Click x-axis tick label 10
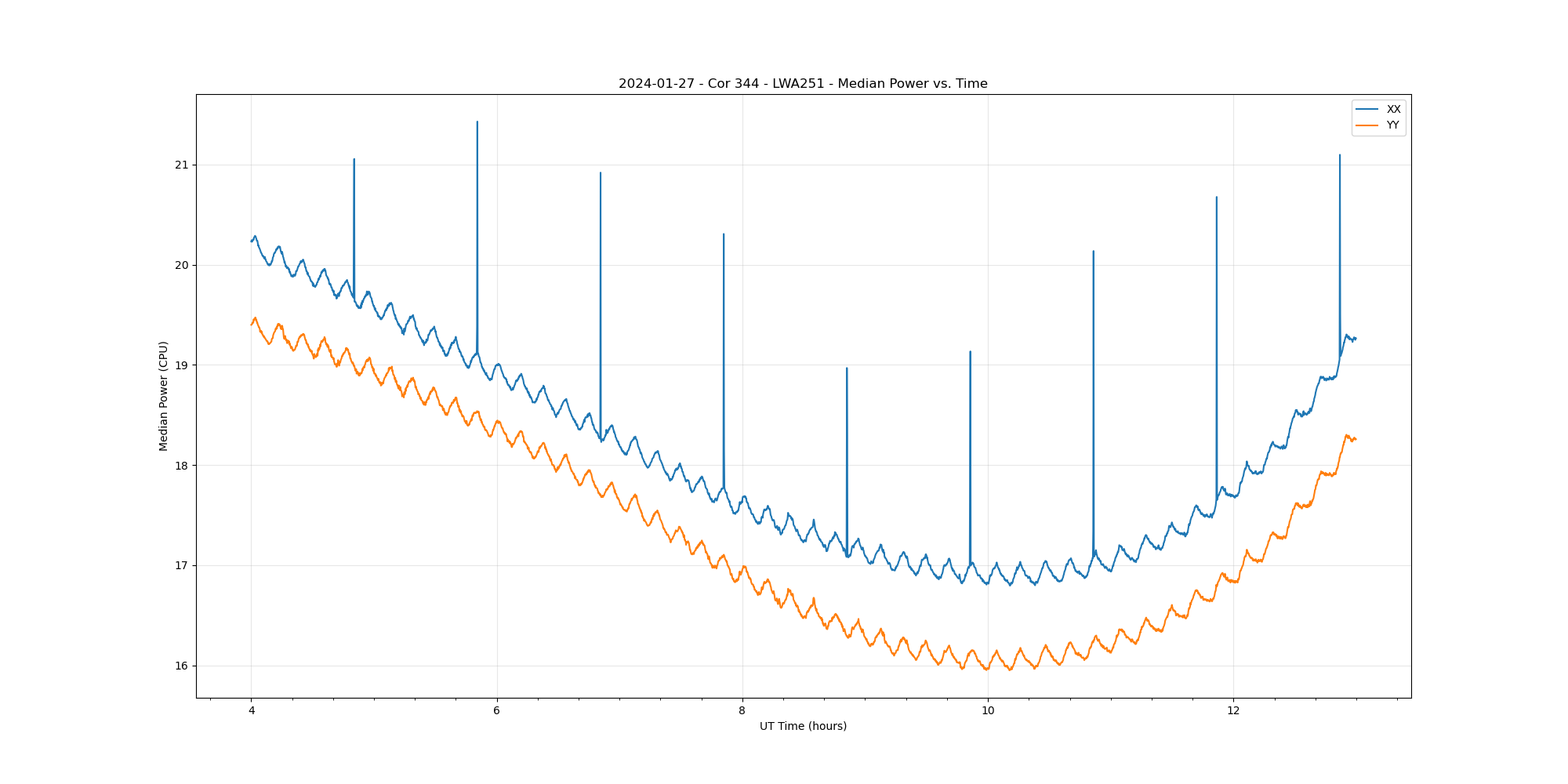1568x784 pixels. (988, 710)
